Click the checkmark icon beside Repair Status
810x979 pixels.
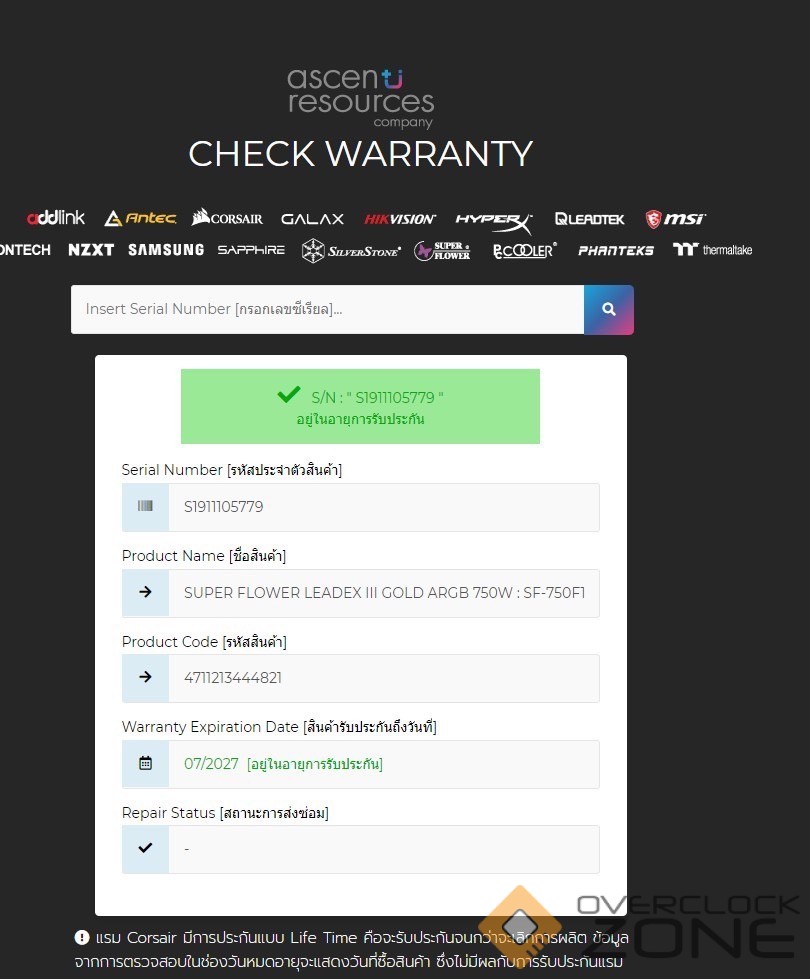pos(146,848)
